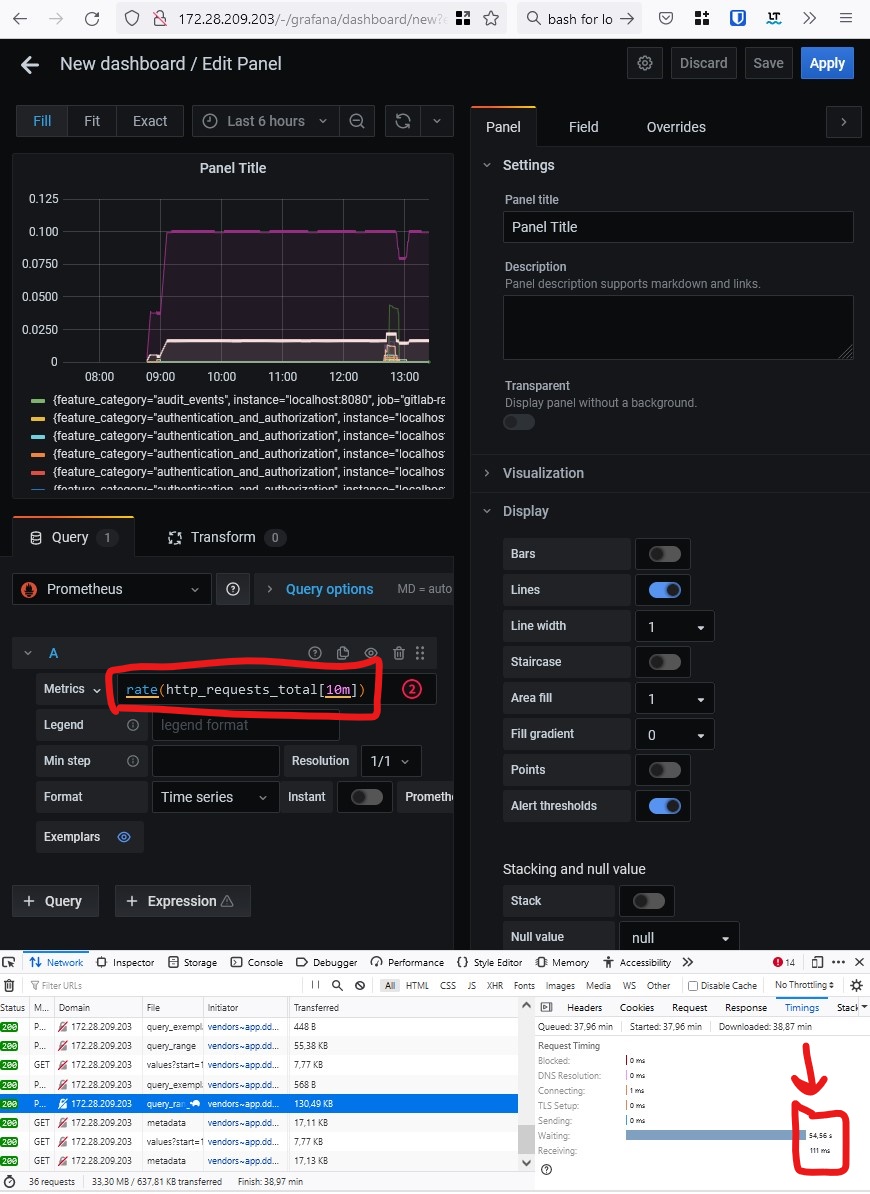
Task: Open the Null value dropdown
Action: coord(679,937)
